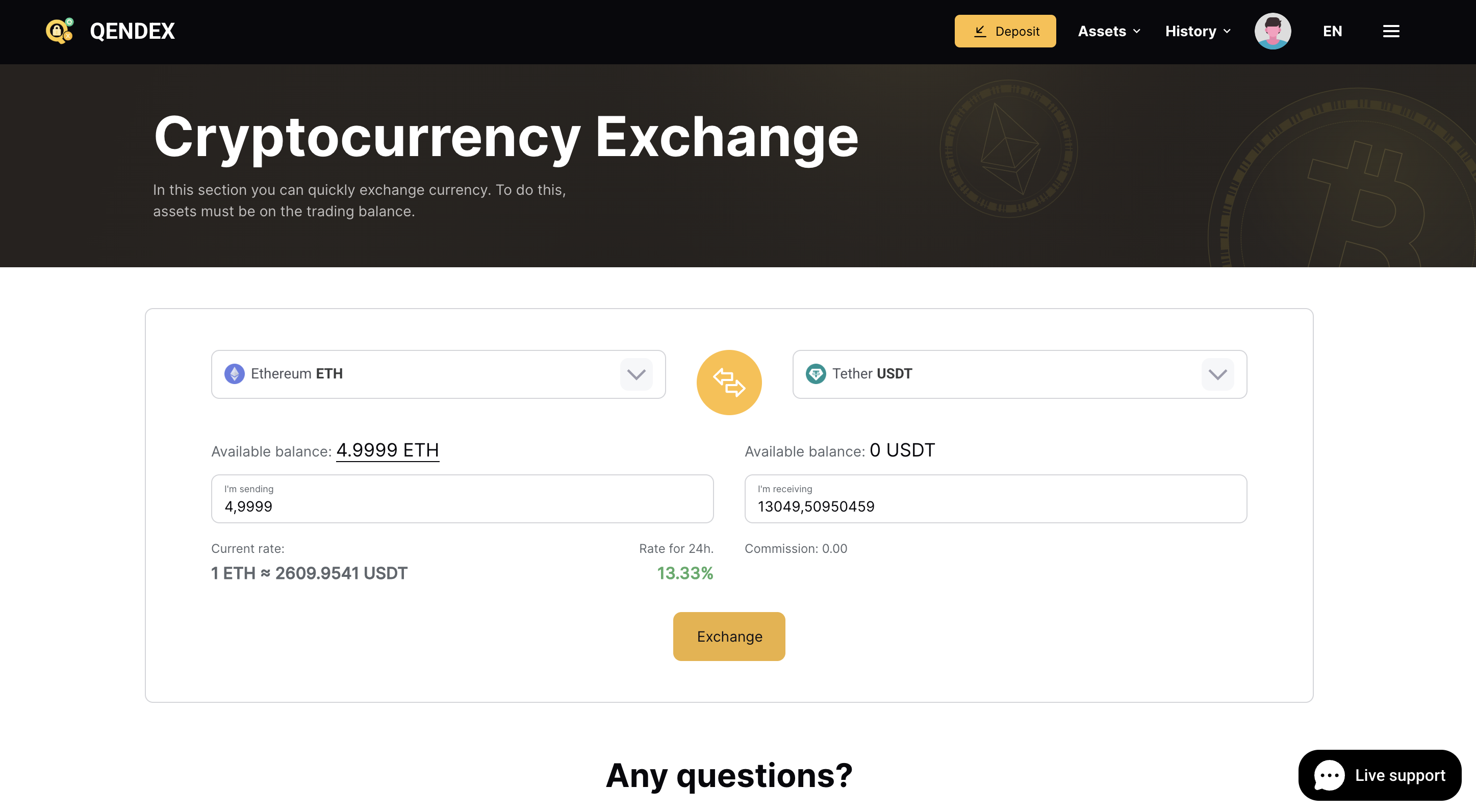This screenshot has height=812, width=1476.
Task: Click the Ethereum coin icon
Action: (234, 374)
